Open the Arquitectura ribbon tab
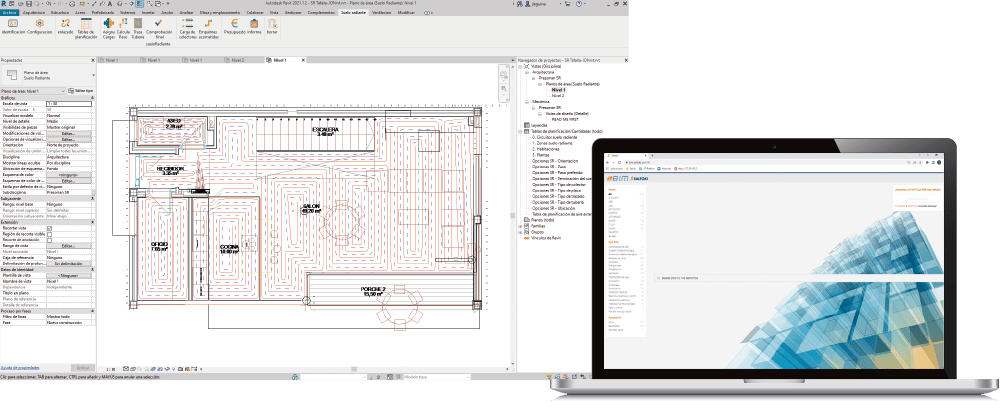Image resolution: width=1000 pixels, height=413 pixels. tap(32, 11)
